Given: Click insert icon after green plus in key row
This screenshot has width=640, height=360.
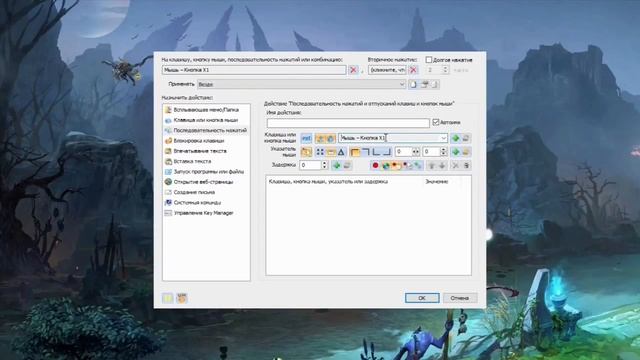Looking at the screenshot, I should coord(466,138).
